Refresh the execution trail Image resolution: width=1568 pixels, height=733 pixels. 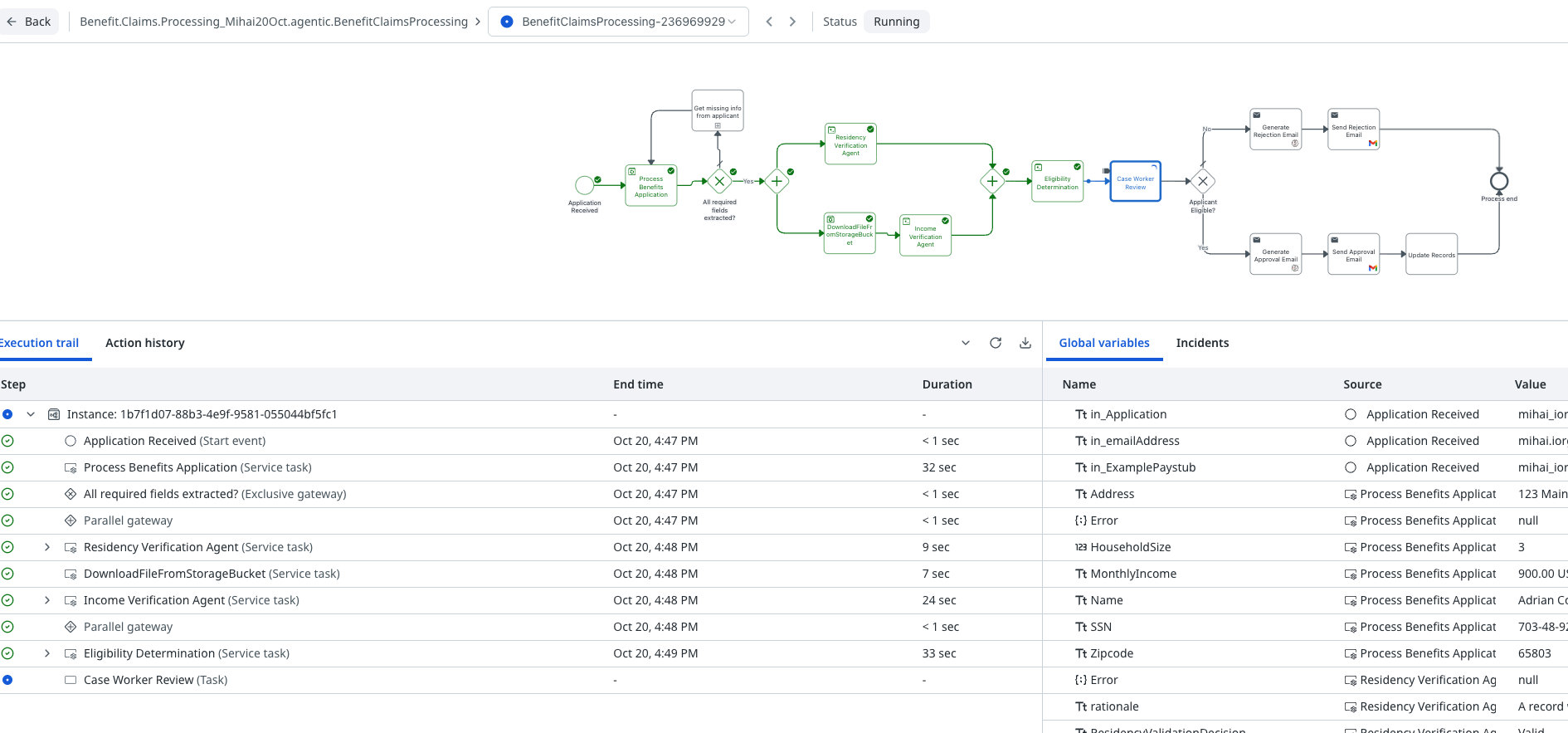(x=996, y=343)
